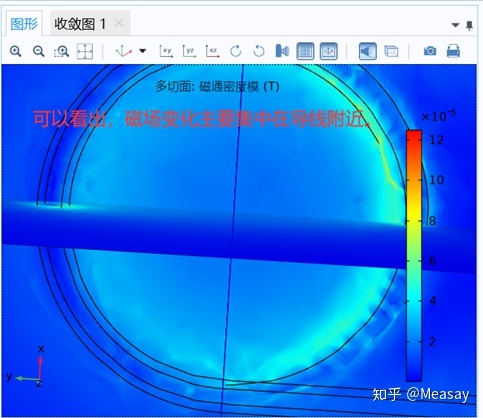The image size is (483, 418).
Task: Switch to the yz view
Action: [x=189, y=51]
